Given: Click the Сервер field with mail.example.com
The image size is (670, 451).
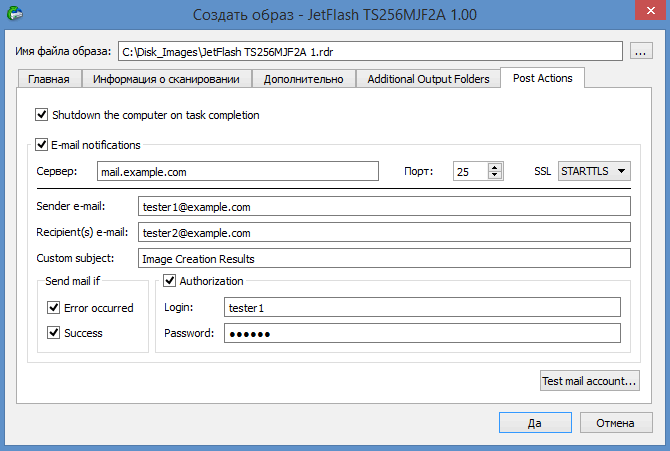Looking at the screenshot, I should pyautogui.click(x=238, y=171).
